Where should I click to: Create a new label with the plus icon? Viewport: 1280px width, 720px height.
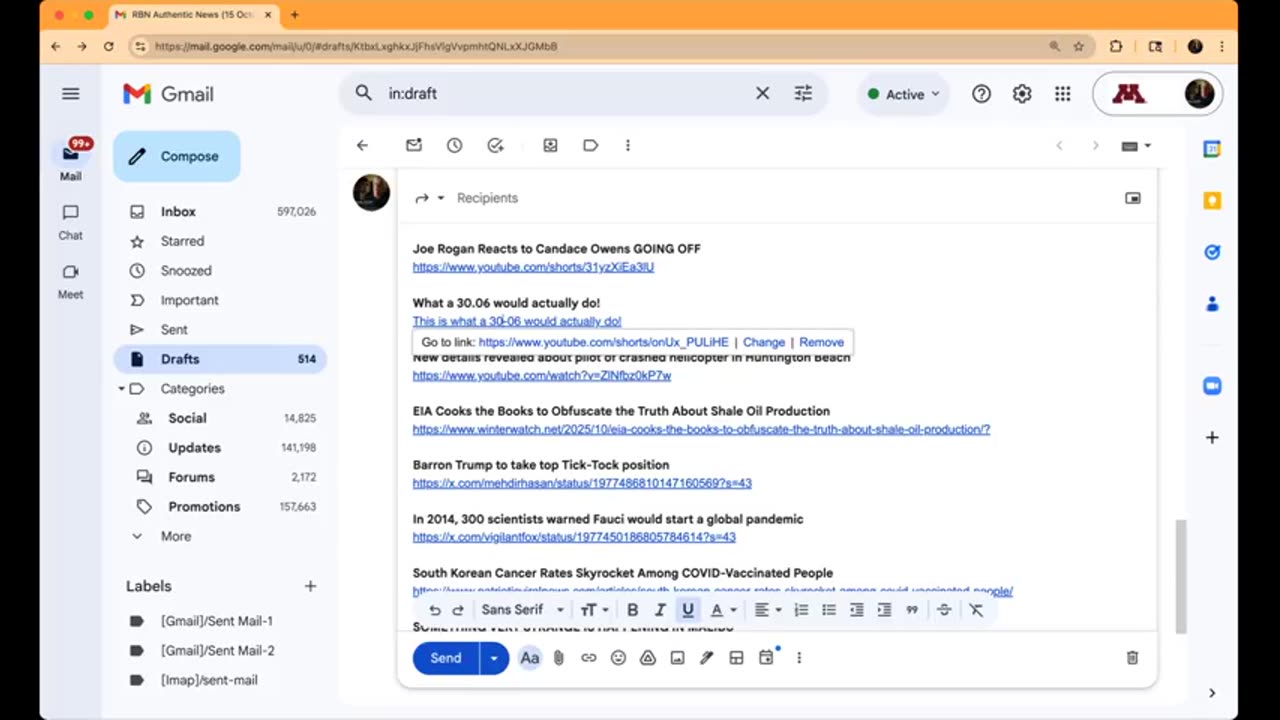tap(310, 586)
